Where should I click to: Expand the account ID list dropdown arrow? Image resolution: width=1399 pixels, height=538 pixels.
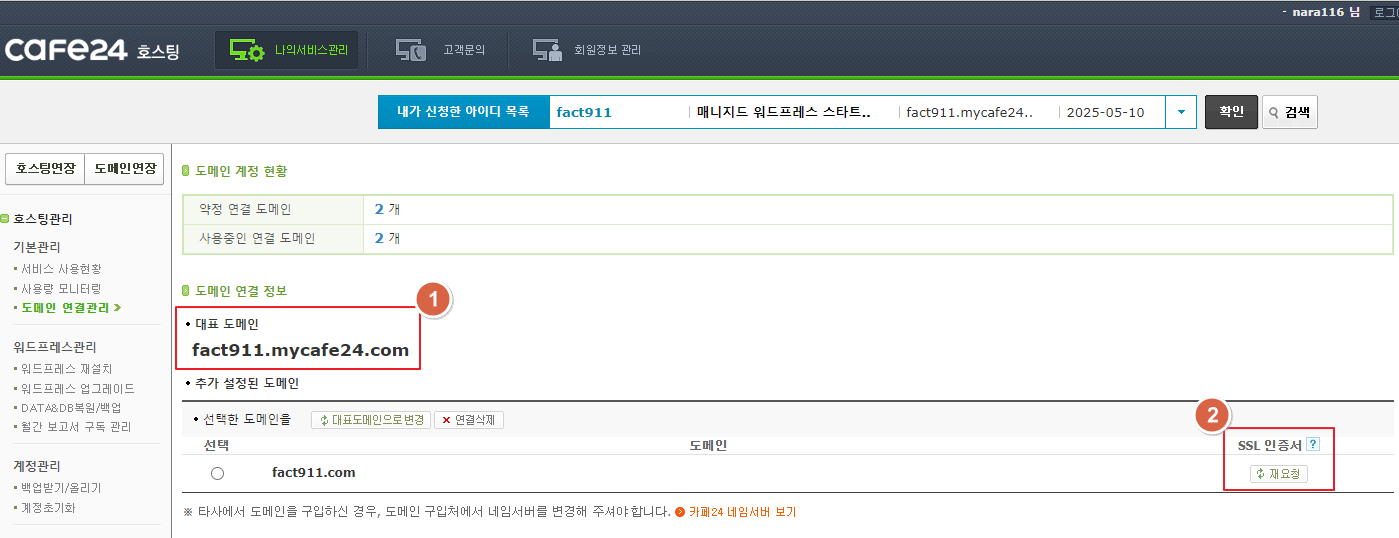tap(1181, 112)
